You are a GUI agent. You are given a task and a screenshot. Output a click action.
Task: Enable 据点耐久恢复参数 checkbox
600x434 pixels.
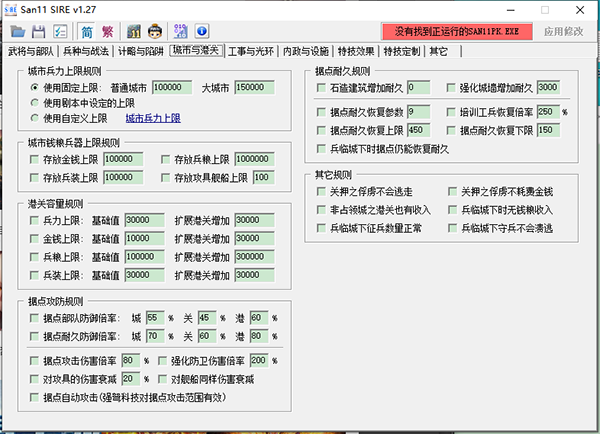coord(321,112)
